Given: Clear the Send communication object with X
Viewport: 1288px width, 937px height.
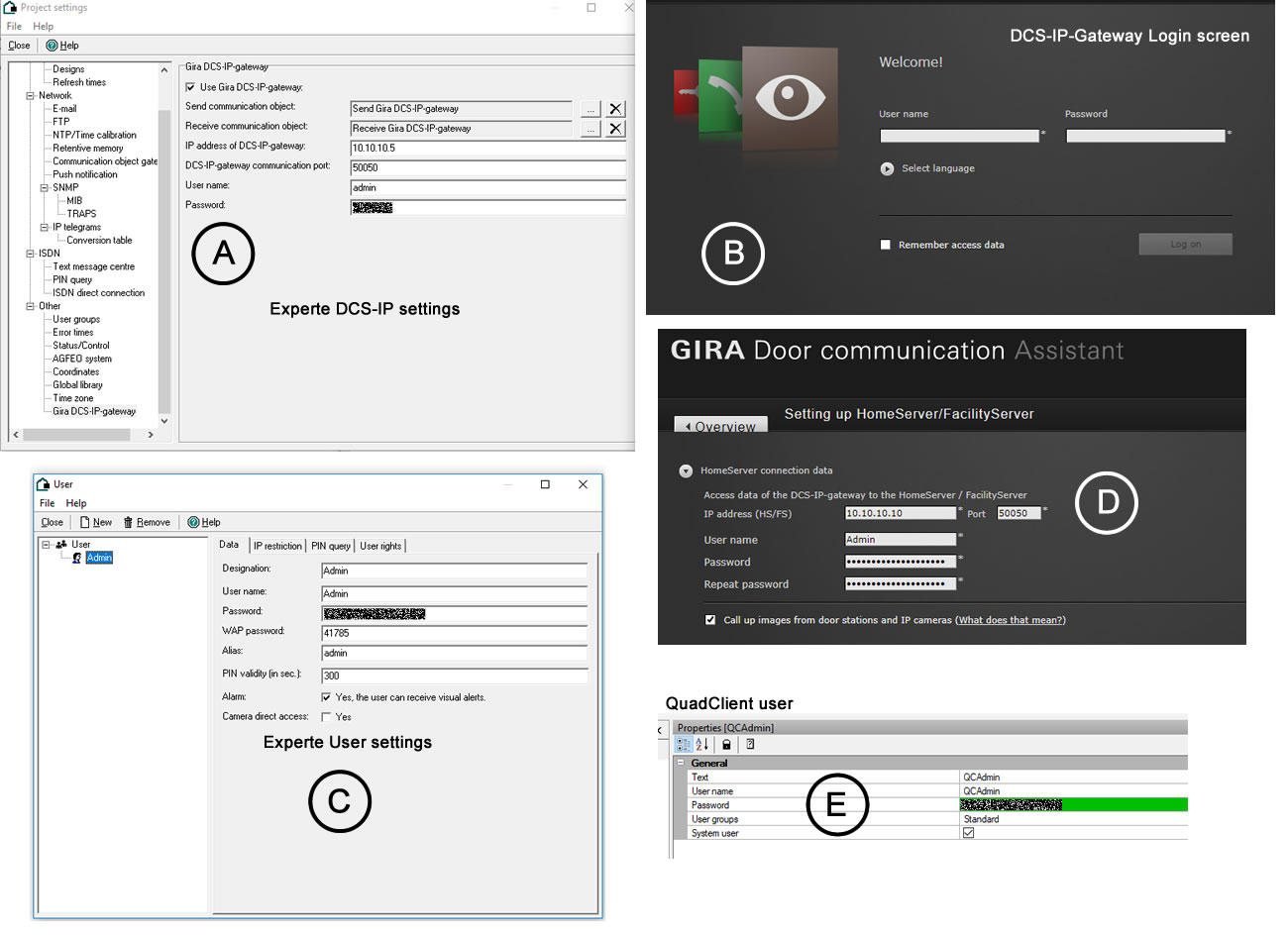Looking at the screenshot, I should tap(615, 109).
